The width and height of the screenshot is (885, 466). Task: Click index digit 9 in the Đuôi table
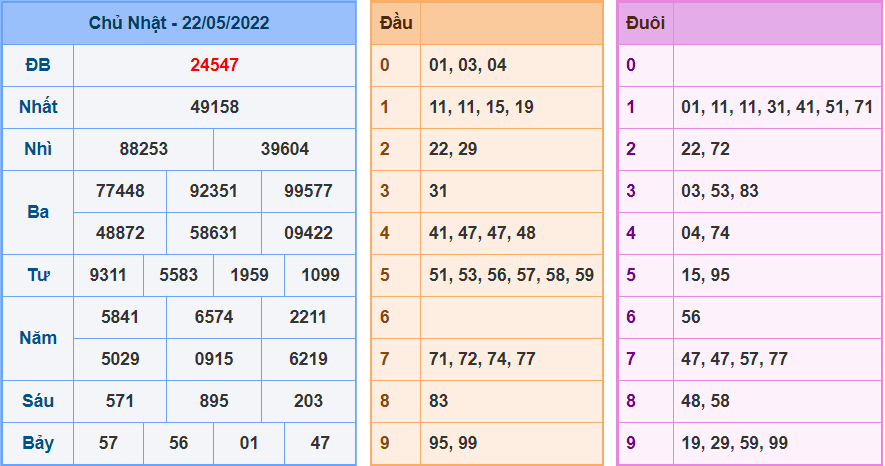pos(631,443)
